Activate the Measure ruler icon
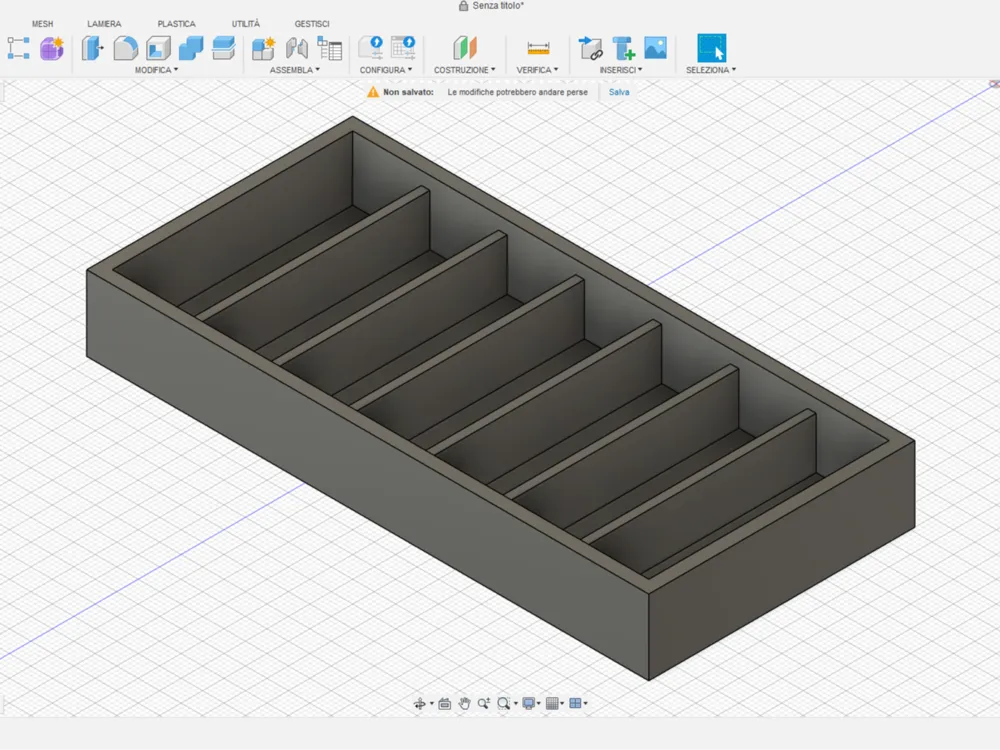Viewport: 1000px width, 750px height. tap(538, 48)
